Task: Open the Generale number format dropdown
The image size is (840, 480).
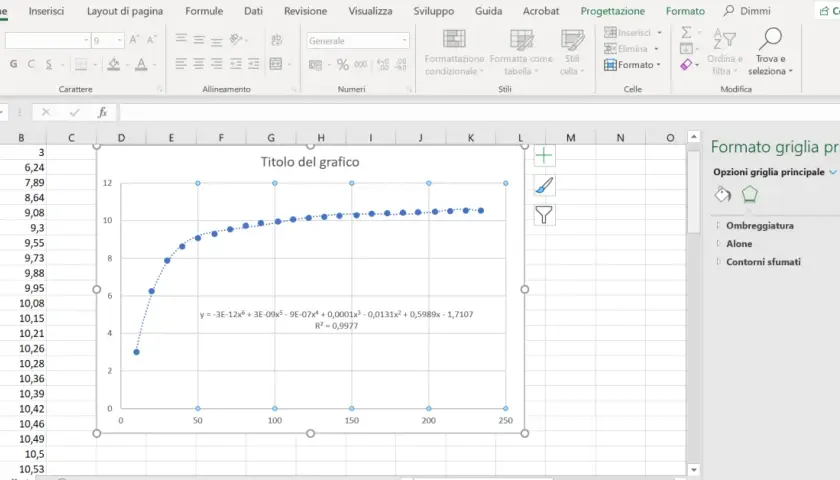Action: click(x=404, y=41)
